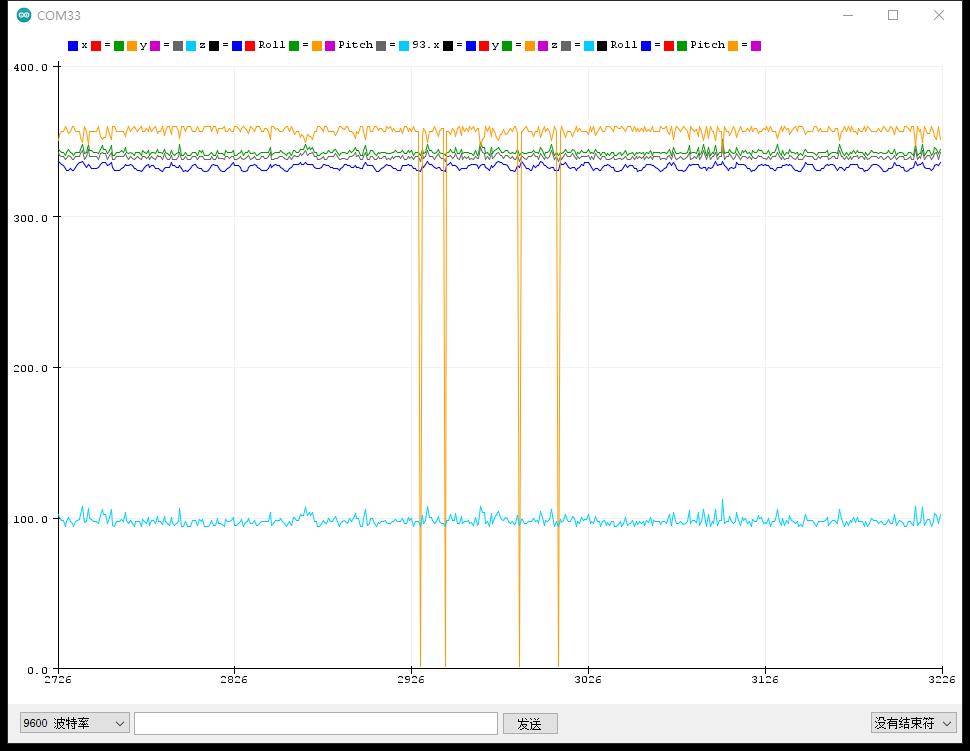This screenshot has width=970, height=751.
Task: Click the red legend swatch labeled y
Action: (x=484, y=46)
